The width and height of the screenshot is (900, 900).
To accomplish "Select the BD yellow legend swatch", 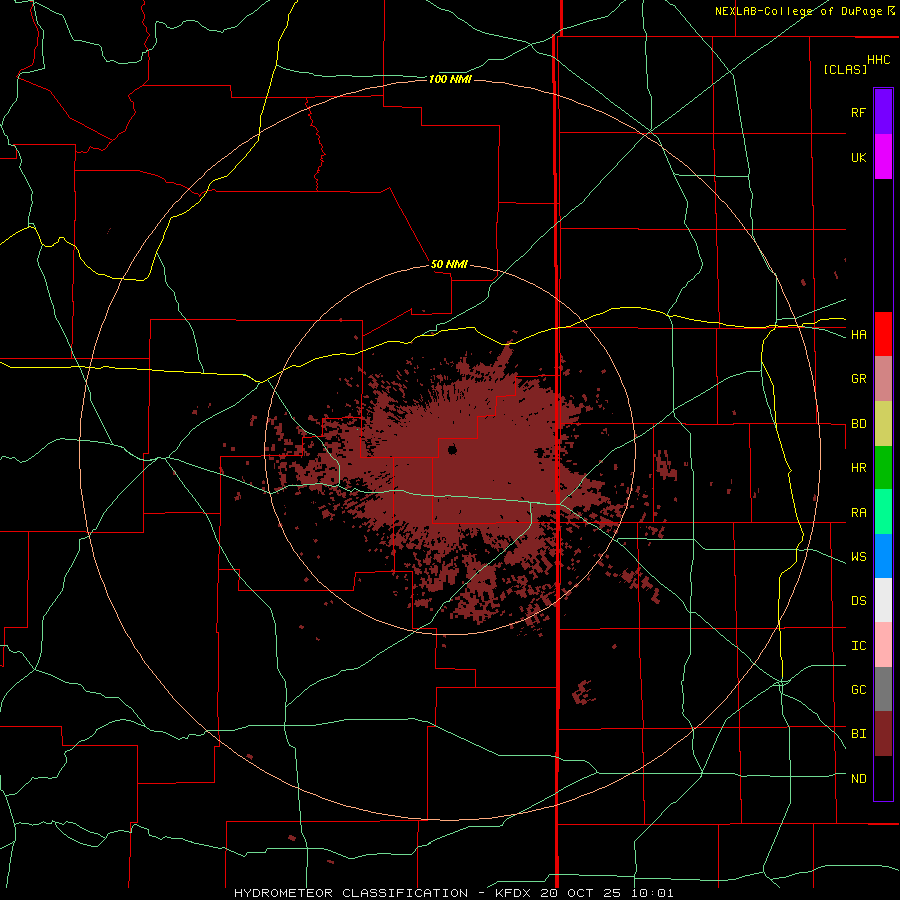I will pos(883,424).
